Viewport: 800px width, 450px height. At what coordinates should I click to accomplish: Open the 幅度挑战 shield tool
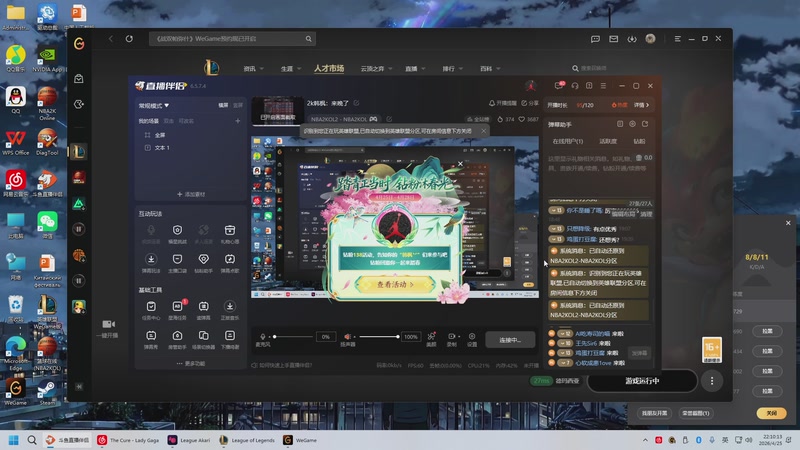coord(177,234)
